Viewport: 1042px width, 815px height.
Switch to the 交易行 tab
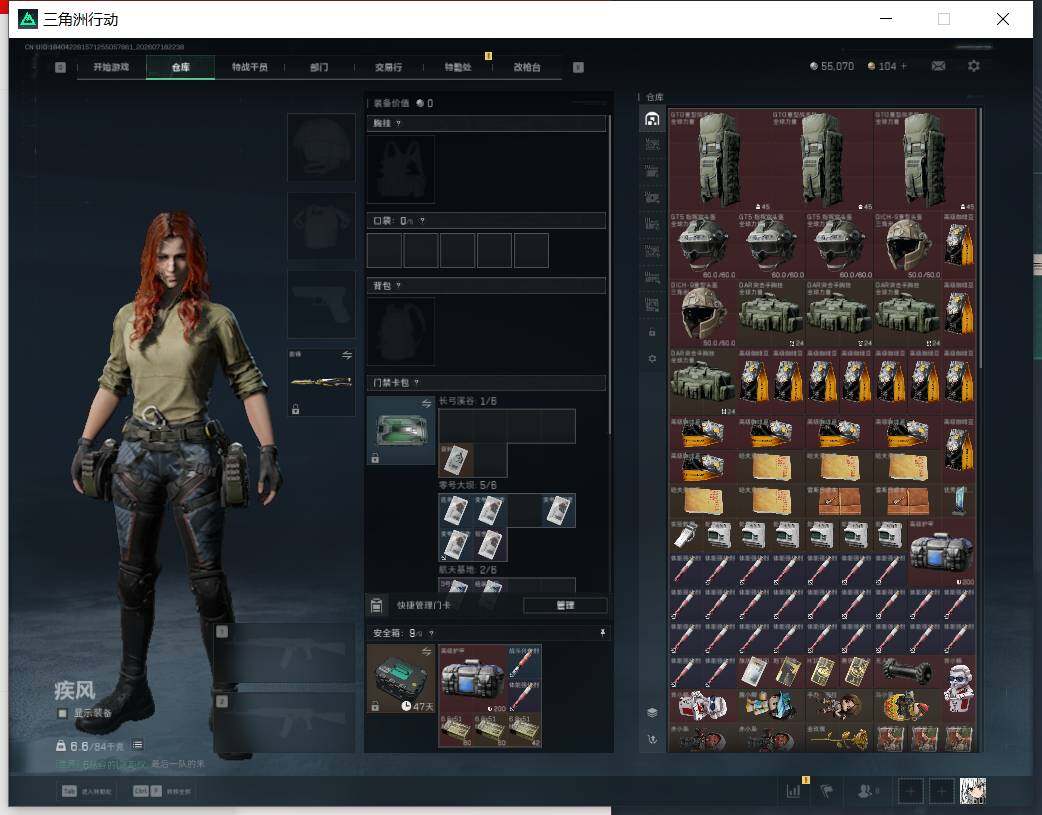388,67
